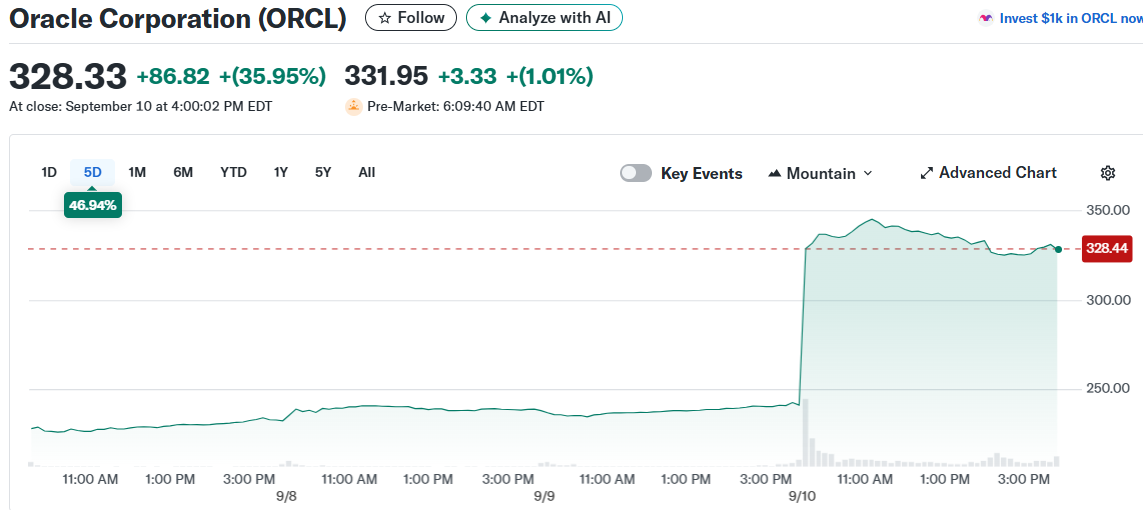1143x510 pixels.
Task: Select the 6M time range
Action: point(183,173)
